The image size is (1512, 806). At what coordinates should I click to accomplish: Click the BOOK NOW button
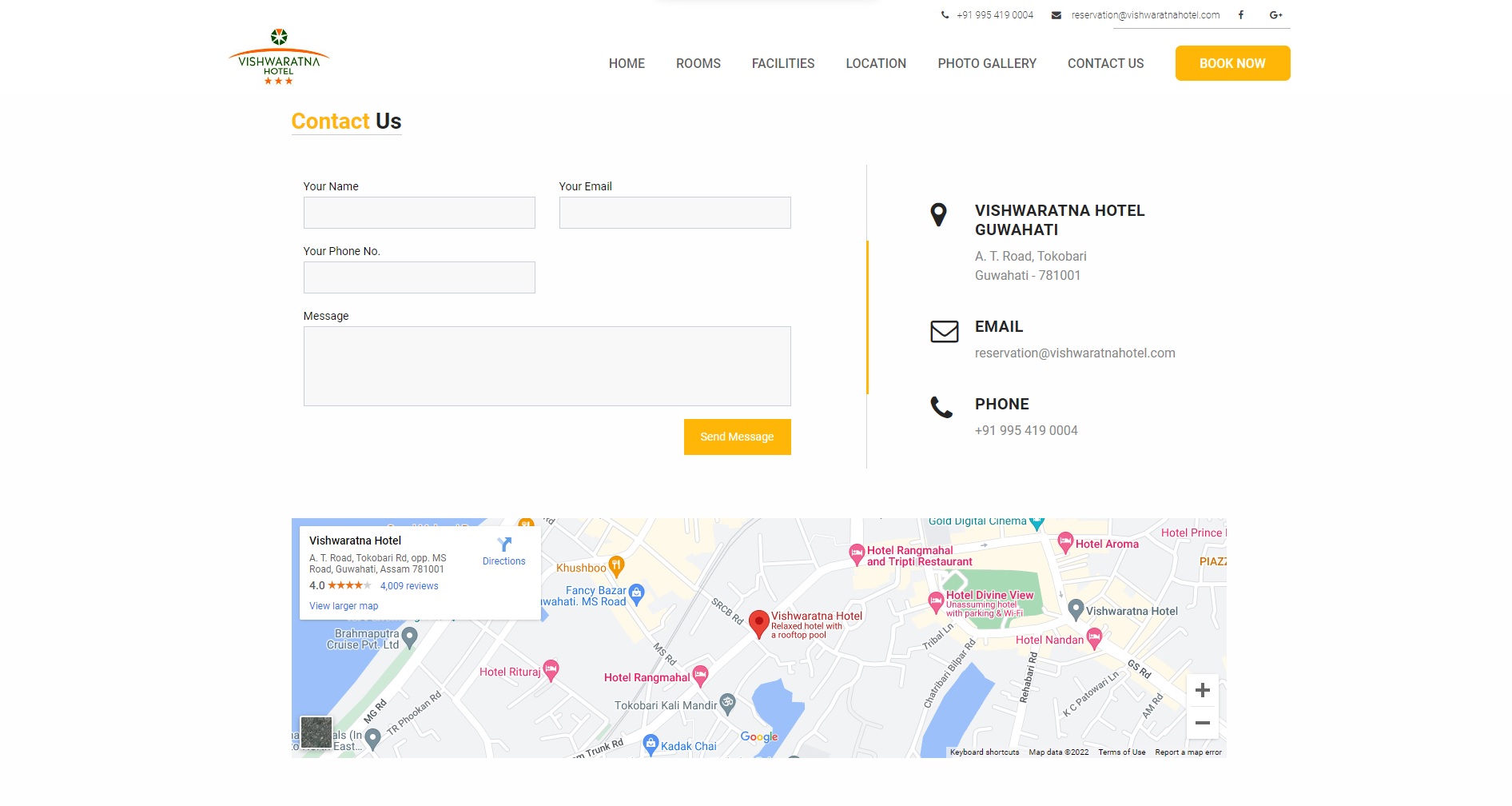[1232, 63]
